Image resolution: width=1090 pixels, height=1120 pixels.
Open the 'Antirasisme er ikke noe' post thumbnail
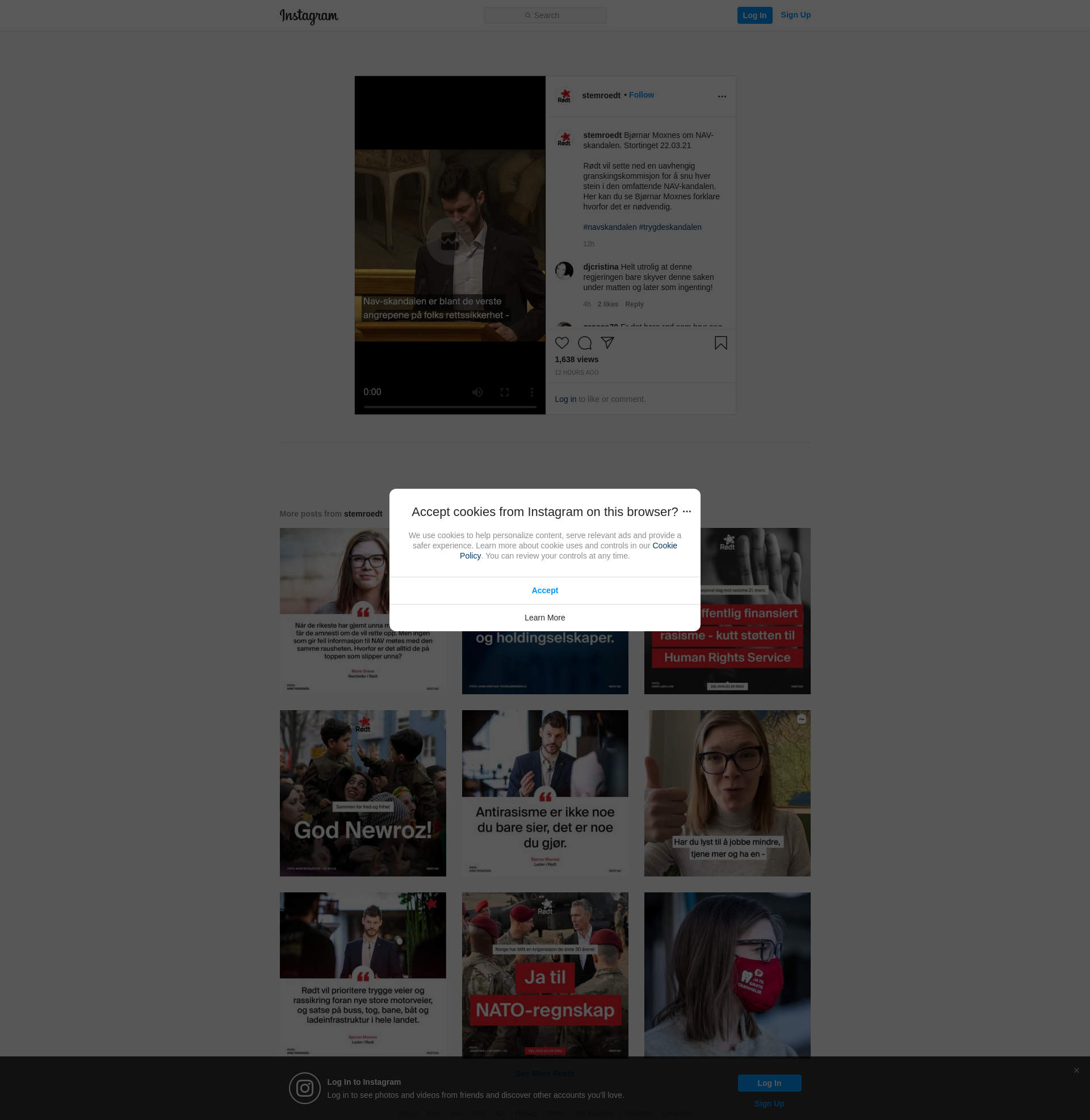[544, 793]
